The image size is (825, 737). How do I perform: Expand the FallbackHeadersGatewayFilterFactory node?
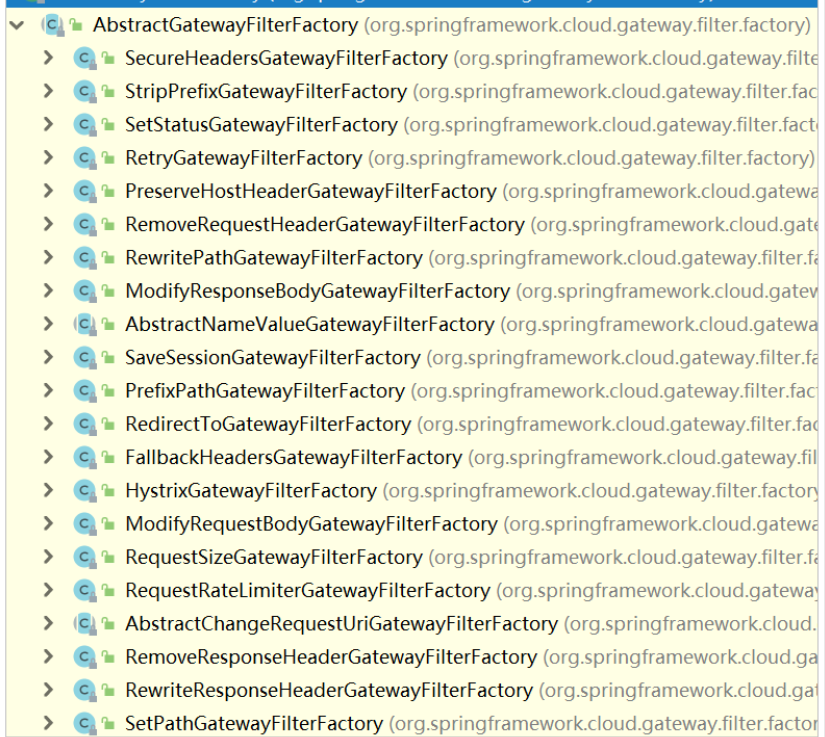(x=48, y=457)
